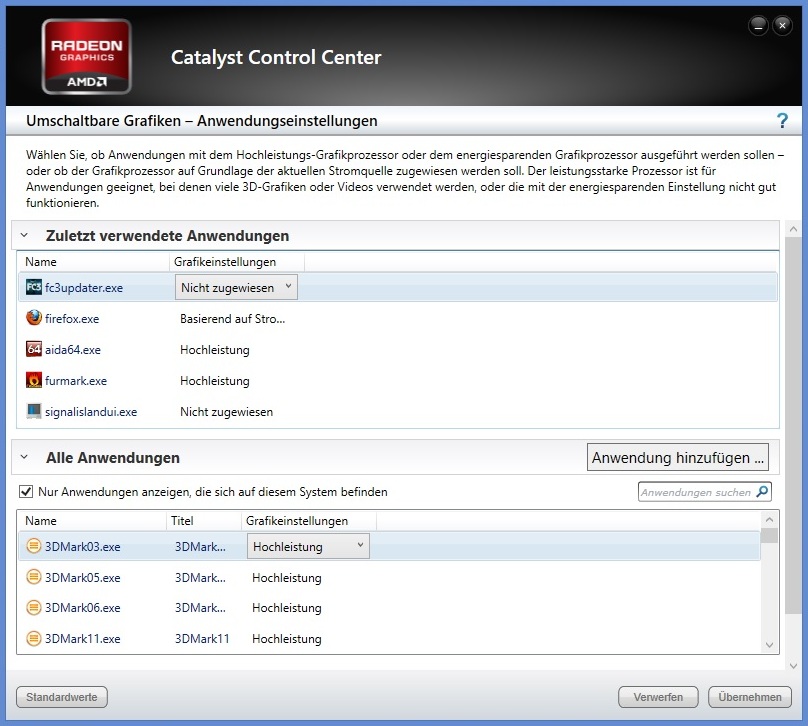Click the AIDA64 icon beside aida64.exe
The height and width of the screenshot is (726, 808).
33,349
